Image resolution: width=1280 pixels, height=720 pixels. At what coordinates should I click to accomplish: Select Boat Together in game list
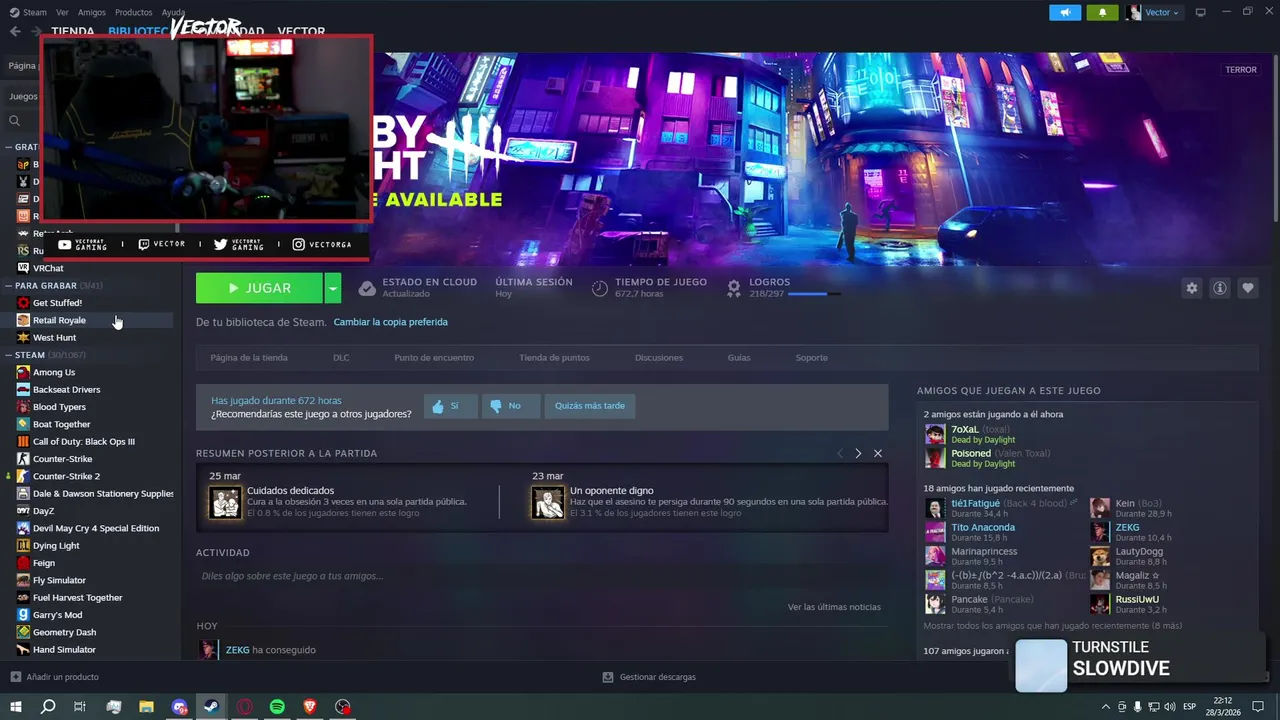pyautogui.click(x=61, y=424)
